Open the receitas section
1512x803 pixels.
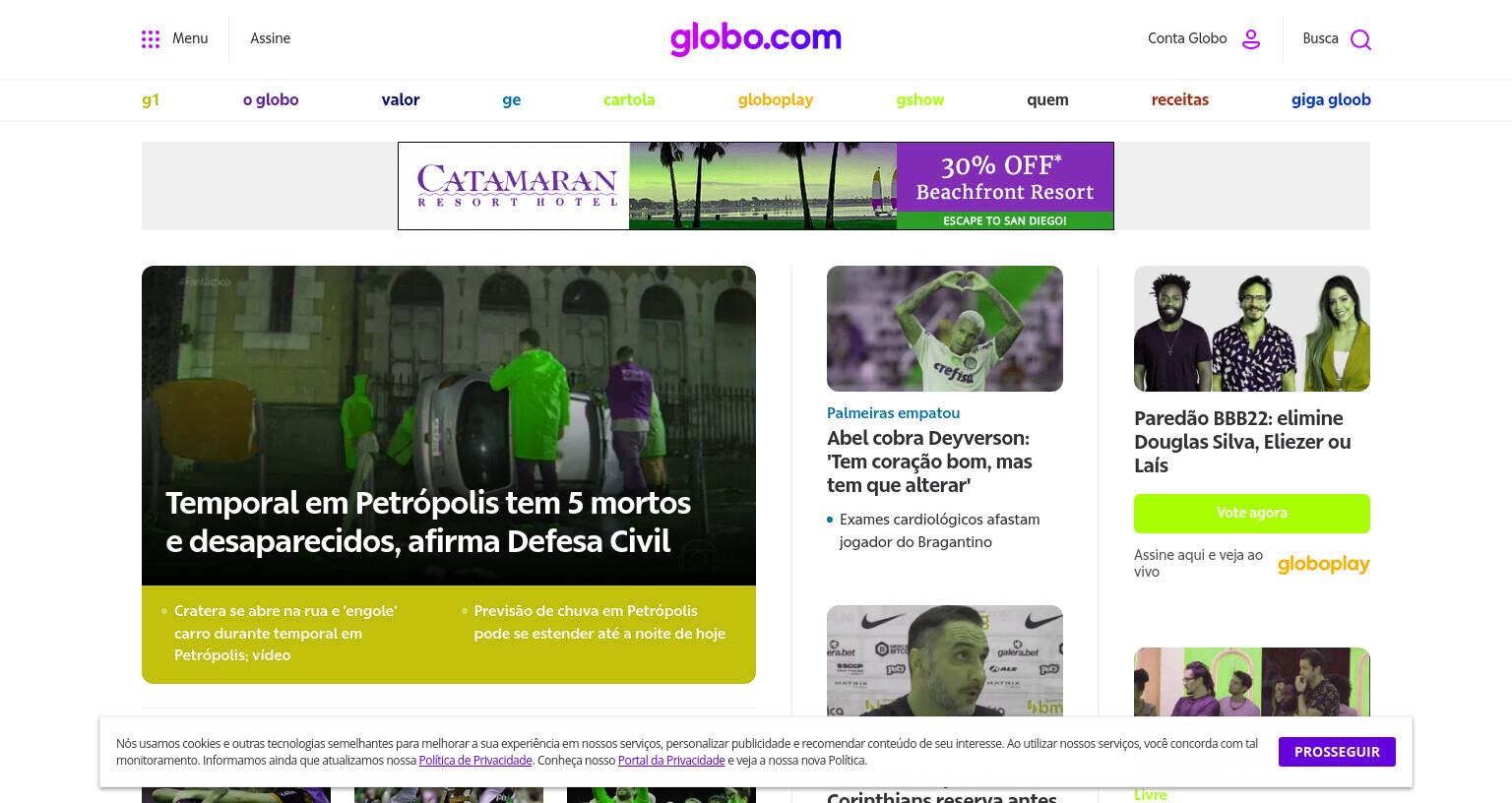tap(1180, 99)
